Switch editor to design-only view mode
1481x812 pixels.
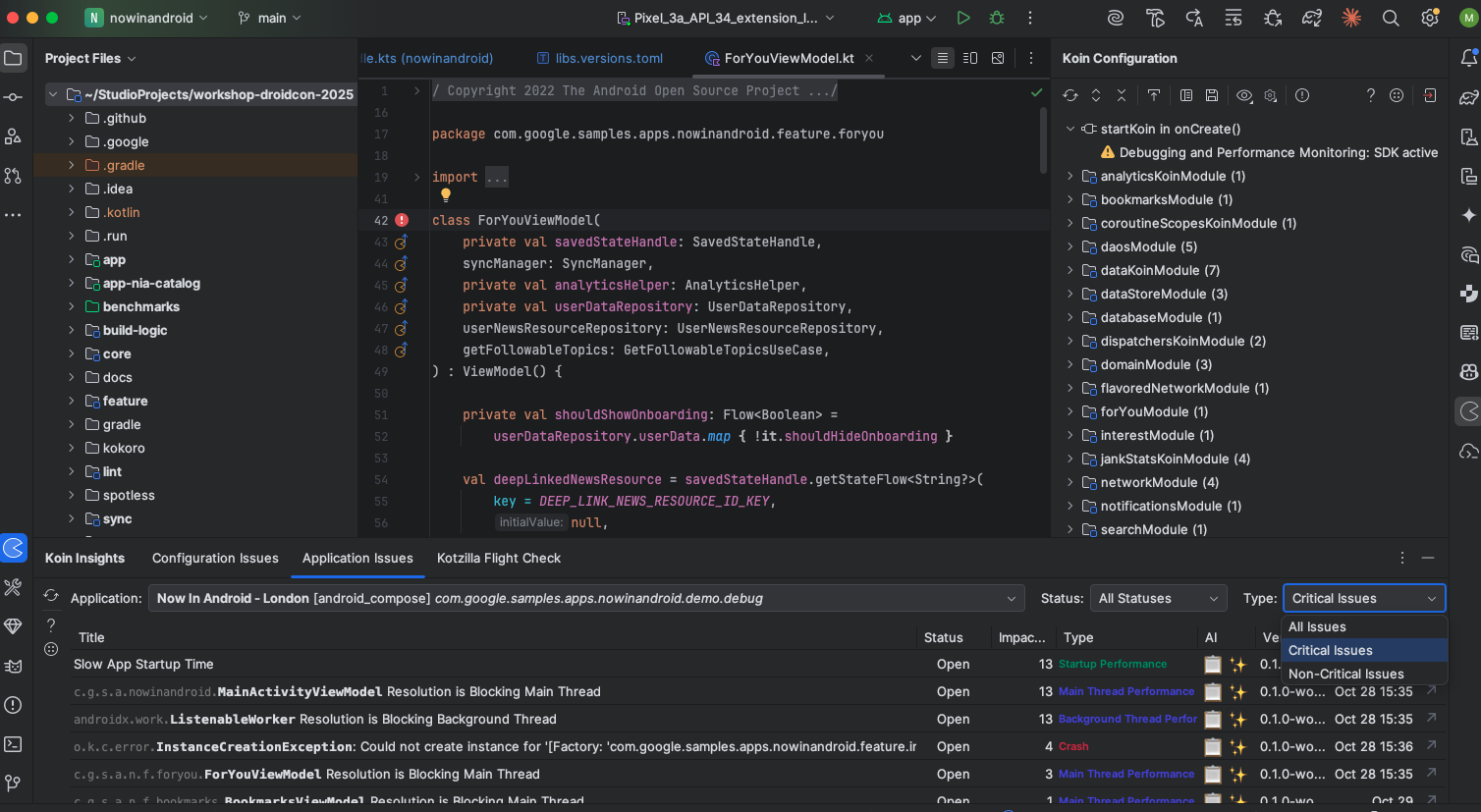[998, 58]
